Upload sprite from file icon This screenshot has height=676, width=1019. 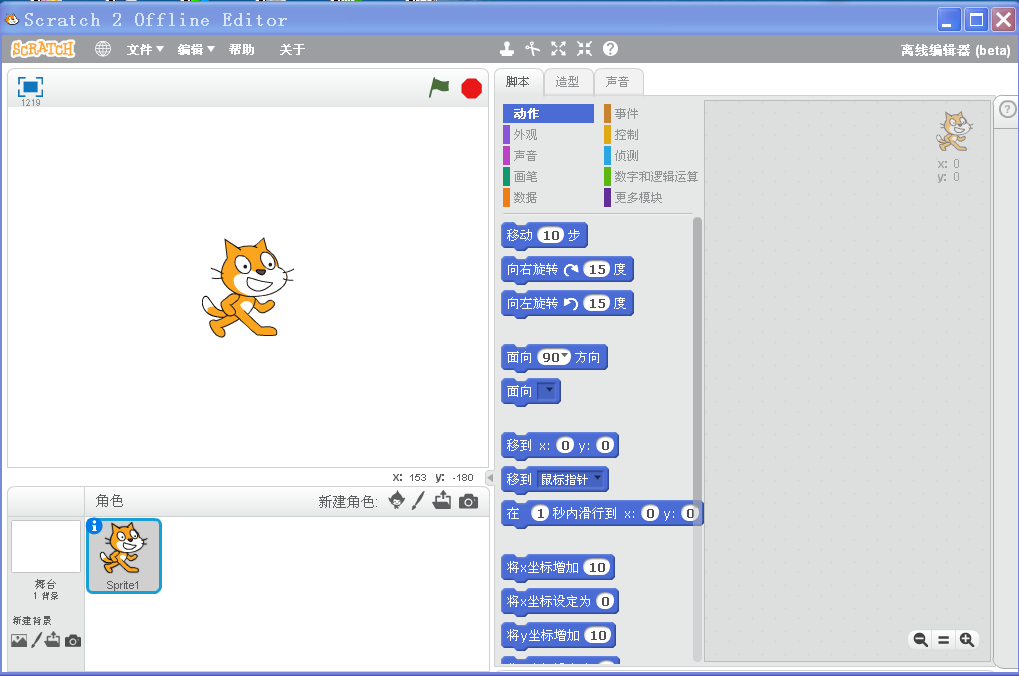pyautogui.click(x=442, y=500)
